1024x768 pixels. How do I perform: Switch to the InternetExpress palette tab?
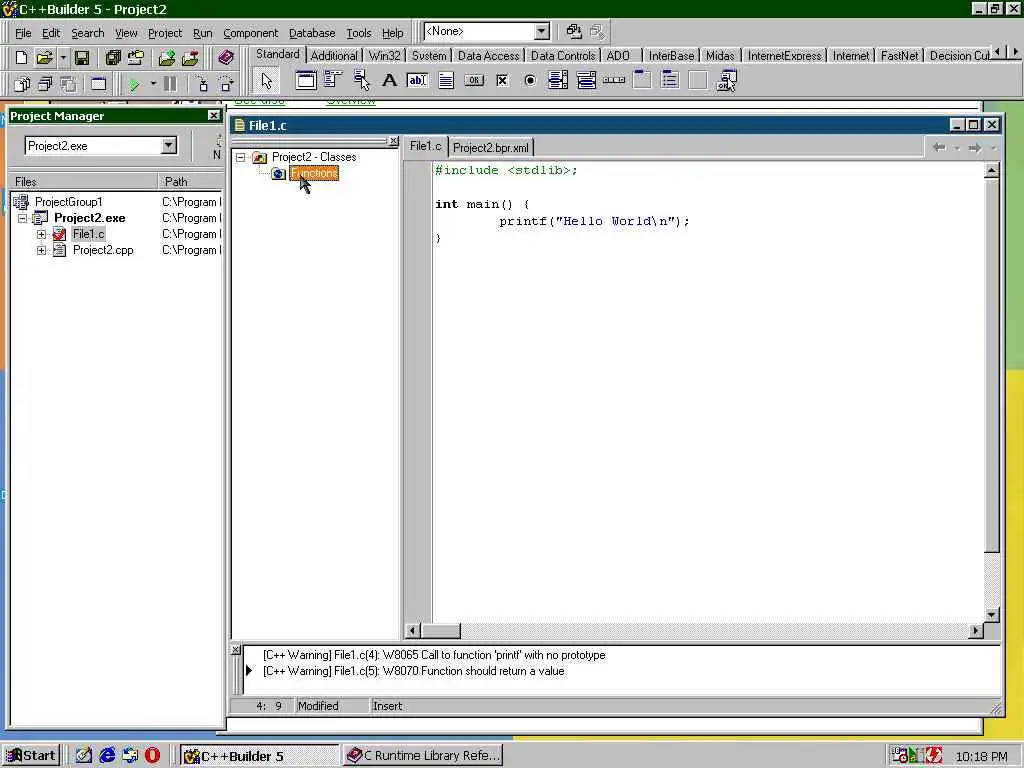point(784,56)
